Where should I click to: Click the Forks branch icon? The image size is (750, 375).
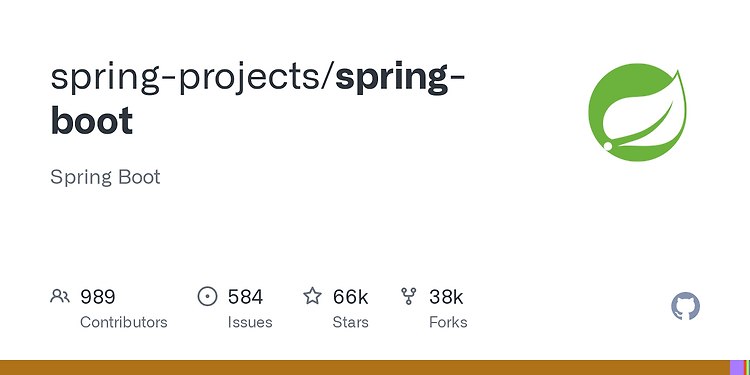click(408, 296)
